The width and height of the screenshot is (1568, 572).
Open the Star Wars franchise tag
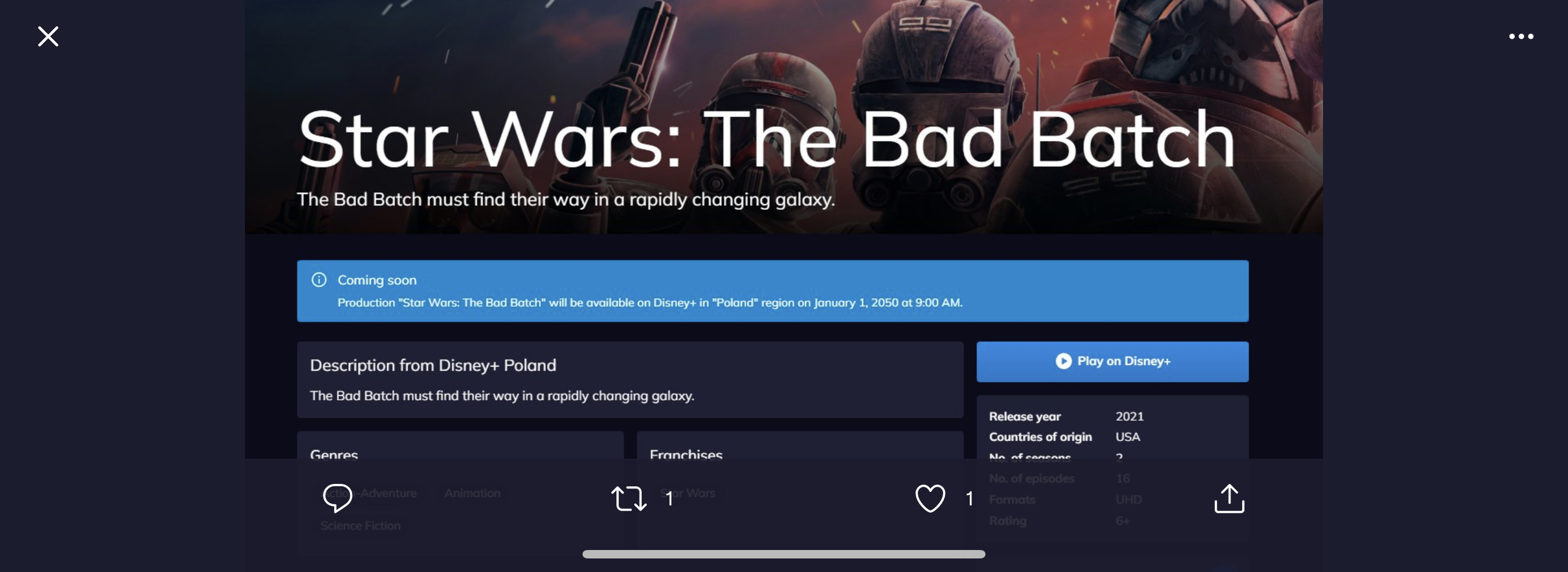687,493
